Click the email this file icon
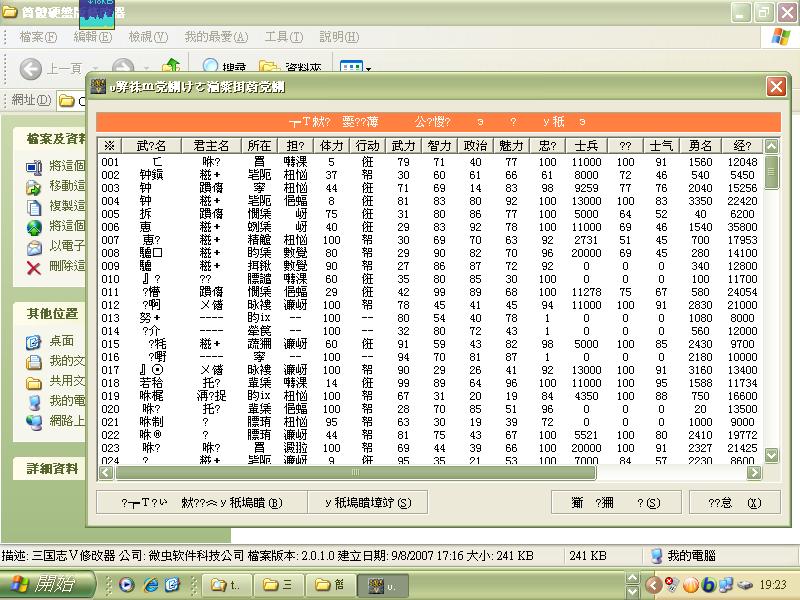The image size is (800, 600). pos(34,247)
